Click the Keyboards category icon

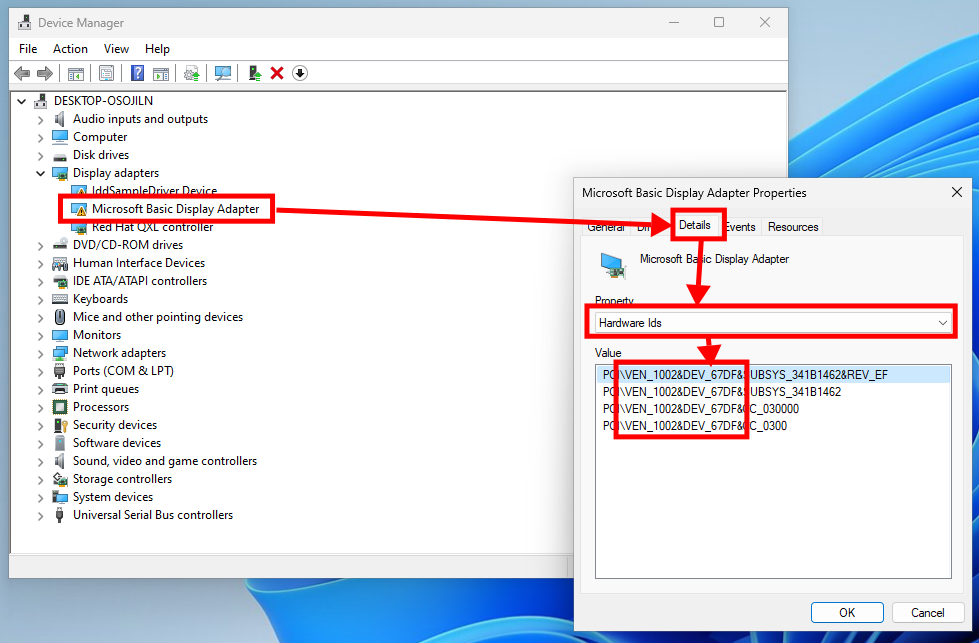(x=60, y=299)
